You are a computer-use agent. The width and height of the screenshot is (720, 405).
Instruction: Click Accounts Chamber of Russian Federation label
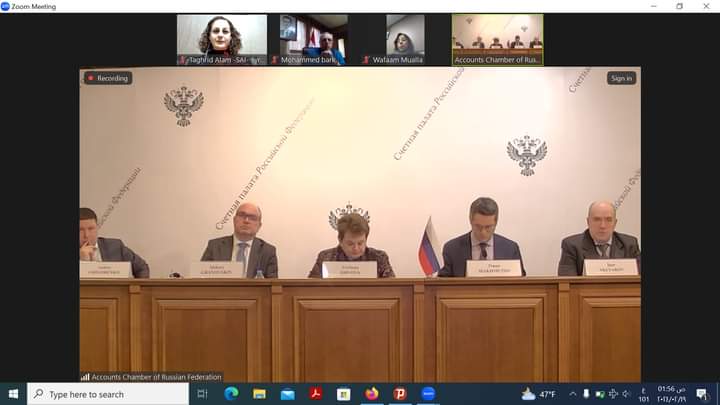[157, 377]
